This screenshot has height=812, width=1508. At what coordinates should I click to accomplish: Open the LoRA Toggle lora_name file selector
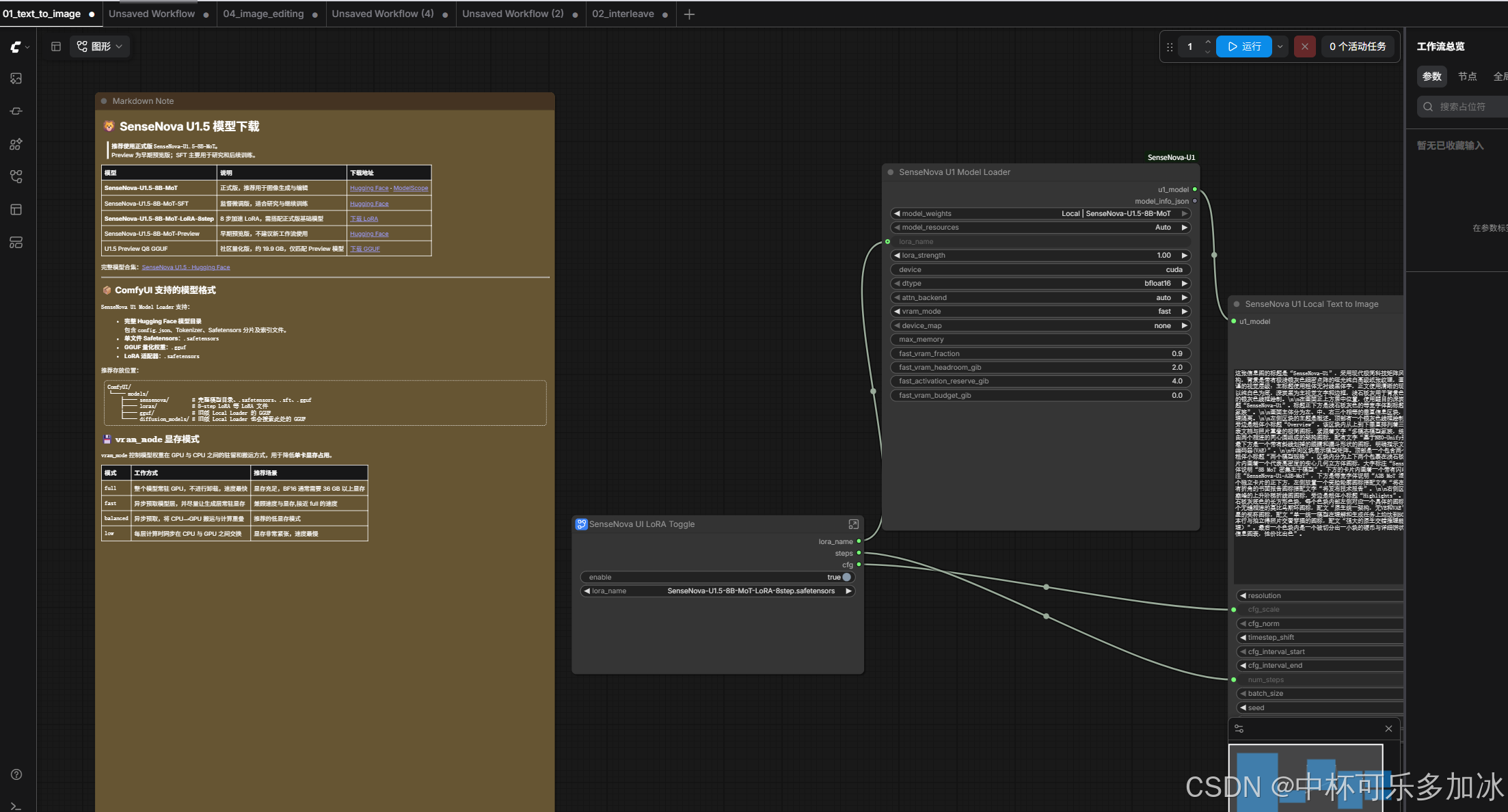718,591
